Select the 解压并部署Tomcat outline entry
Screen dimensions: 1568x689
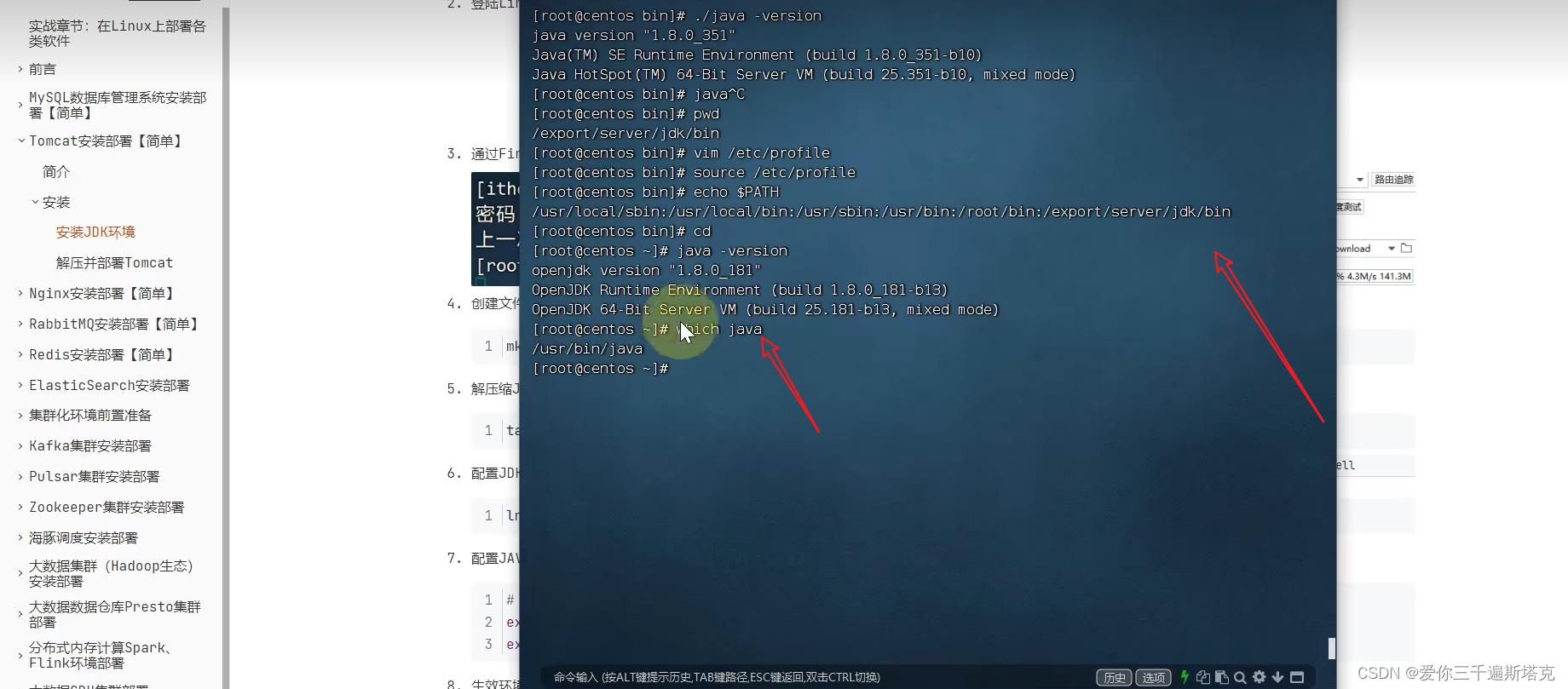click(x=114, y=263)
